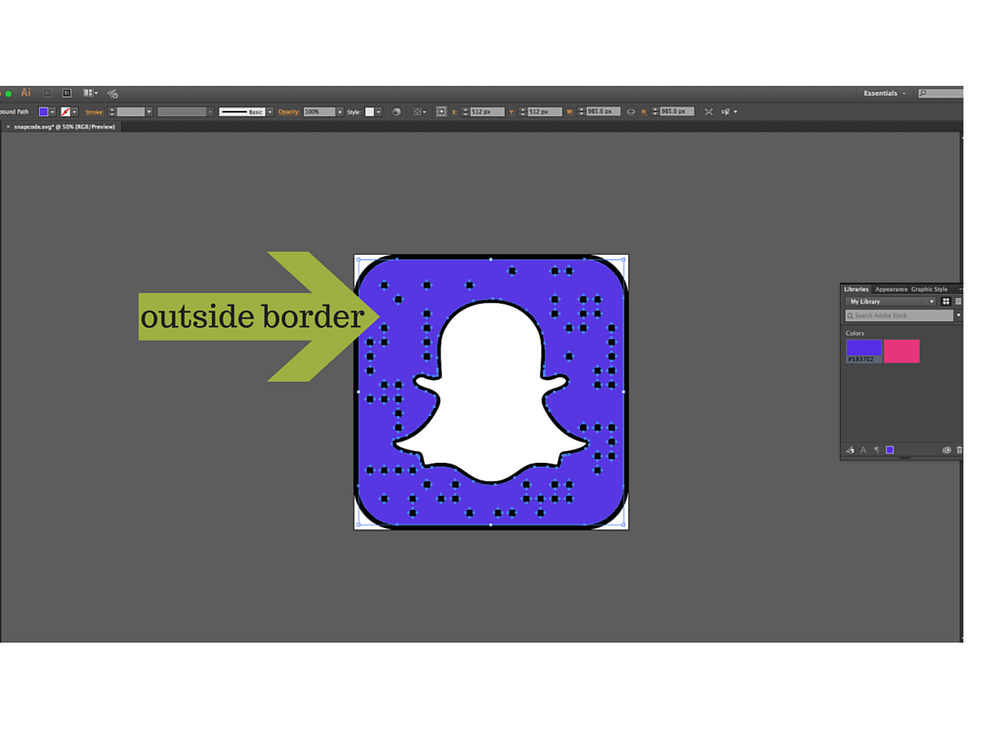Click the reference point Transform icon
This screenshot has width=1000, height=750.
click(441, 112)
